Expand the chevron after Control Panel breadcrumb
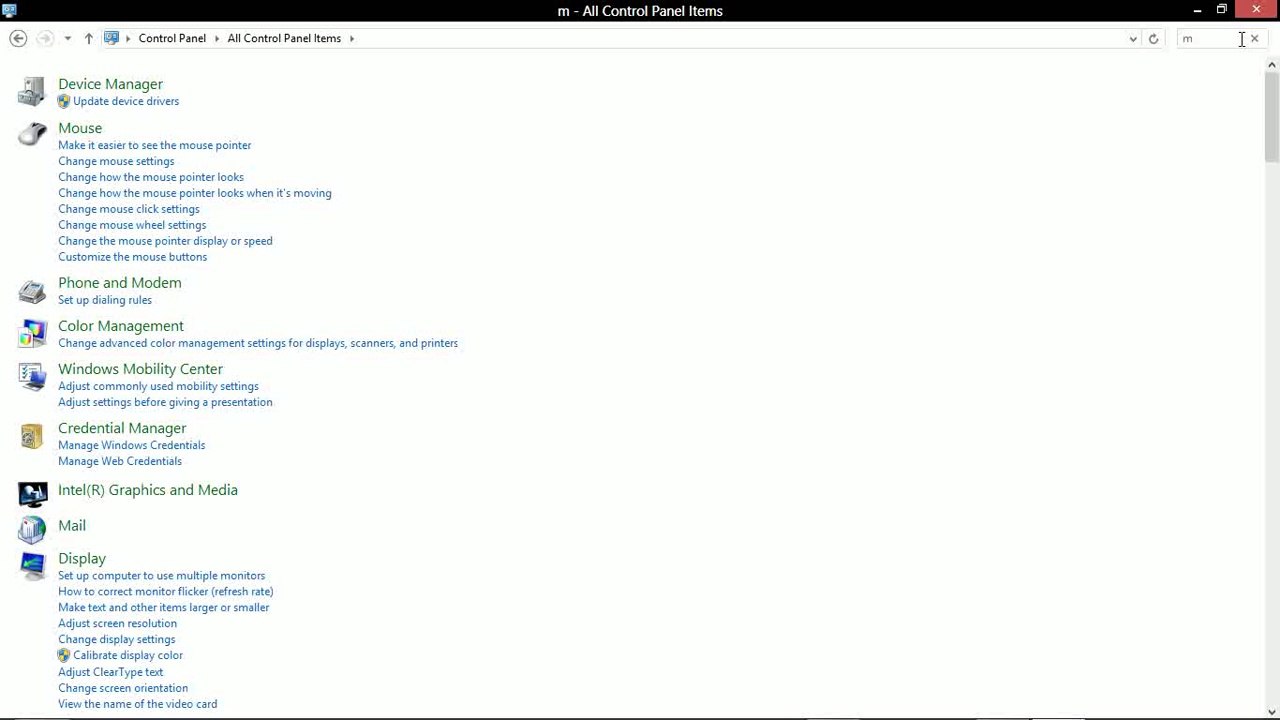 (216, 38)
